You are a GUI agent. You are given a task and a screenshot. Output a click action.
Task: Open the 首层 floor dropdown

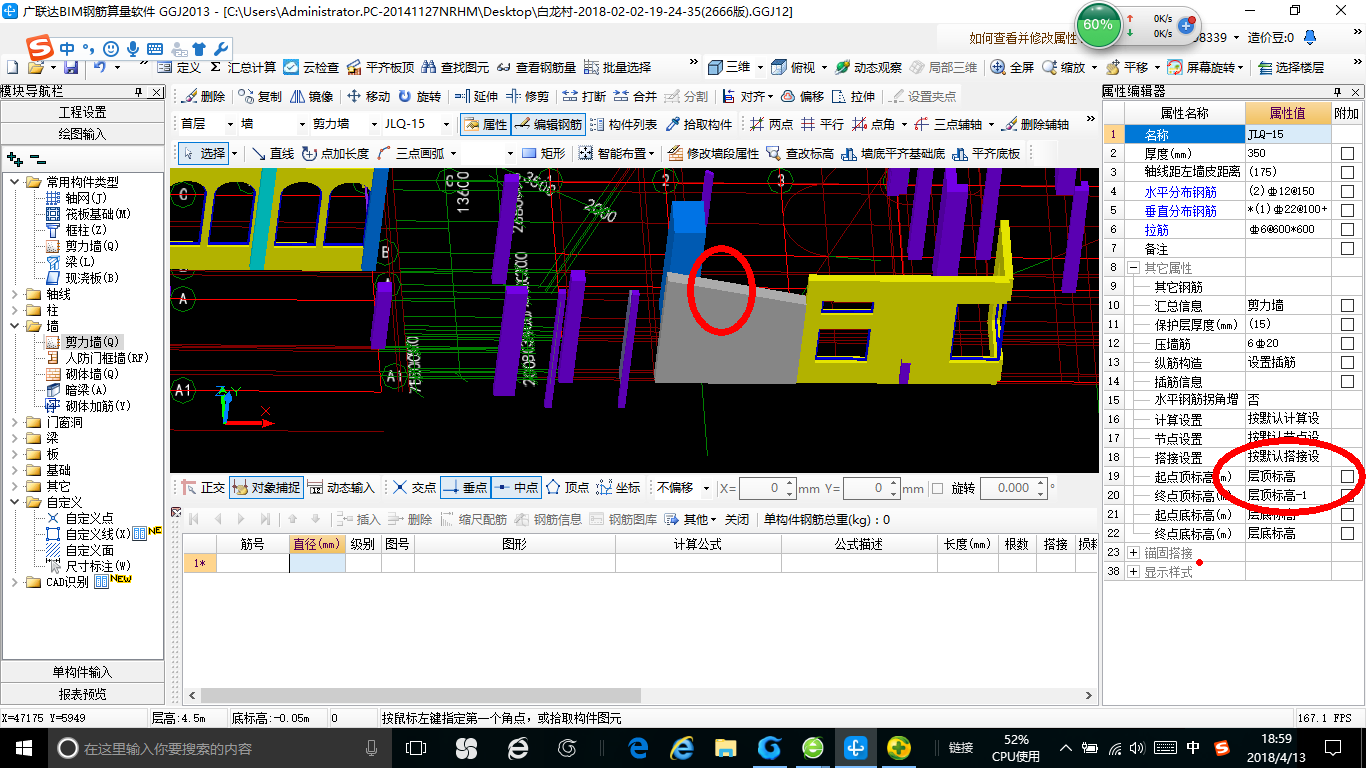click(232, 124)
